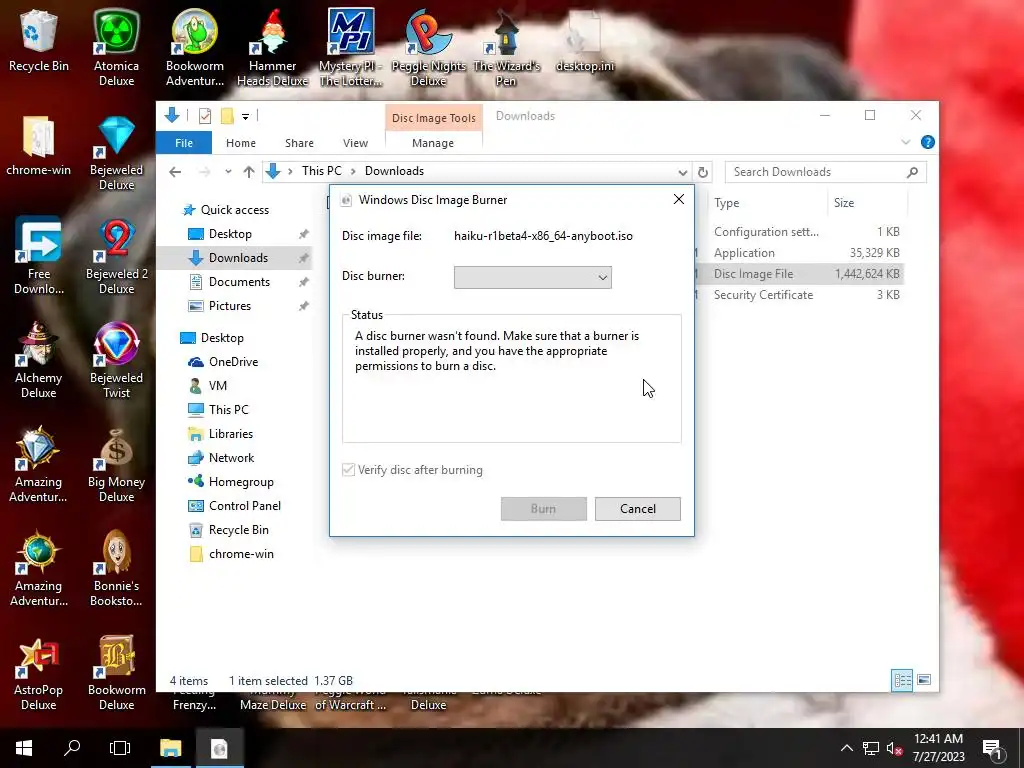Open the Windows Start menu

24,748
